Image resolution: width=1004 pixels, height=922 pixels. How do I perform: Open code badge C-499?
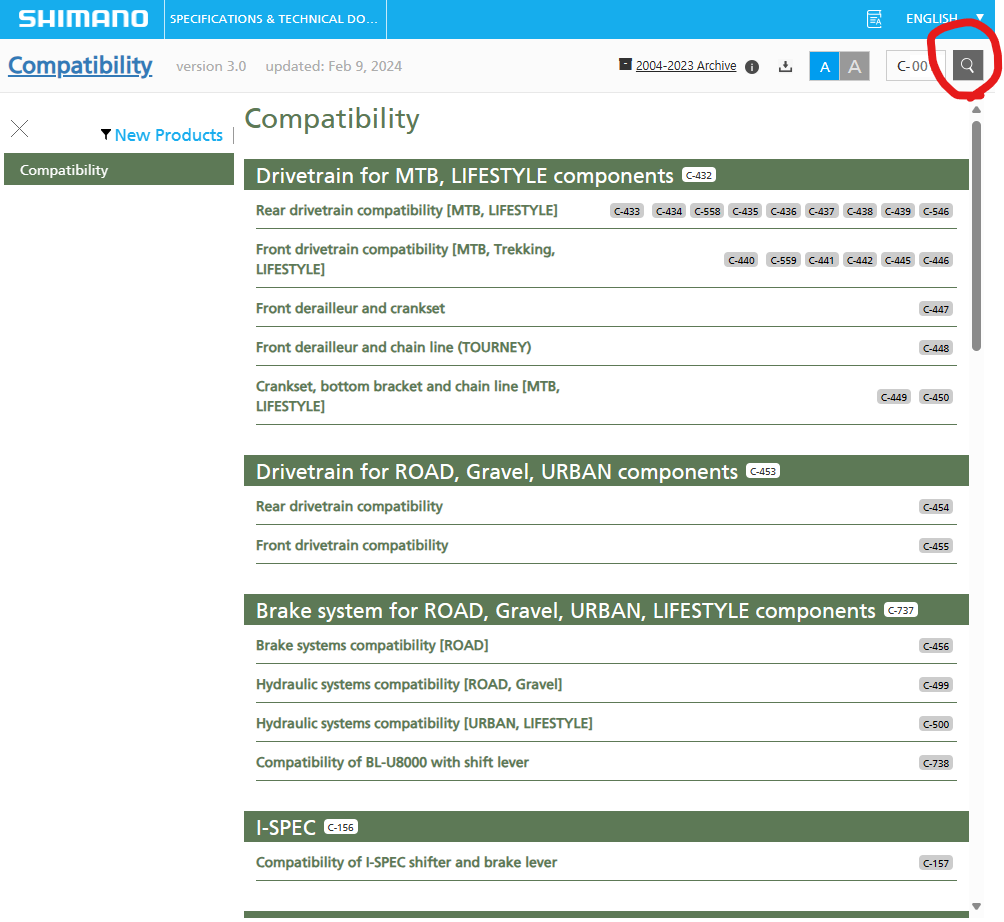[936, 685]
